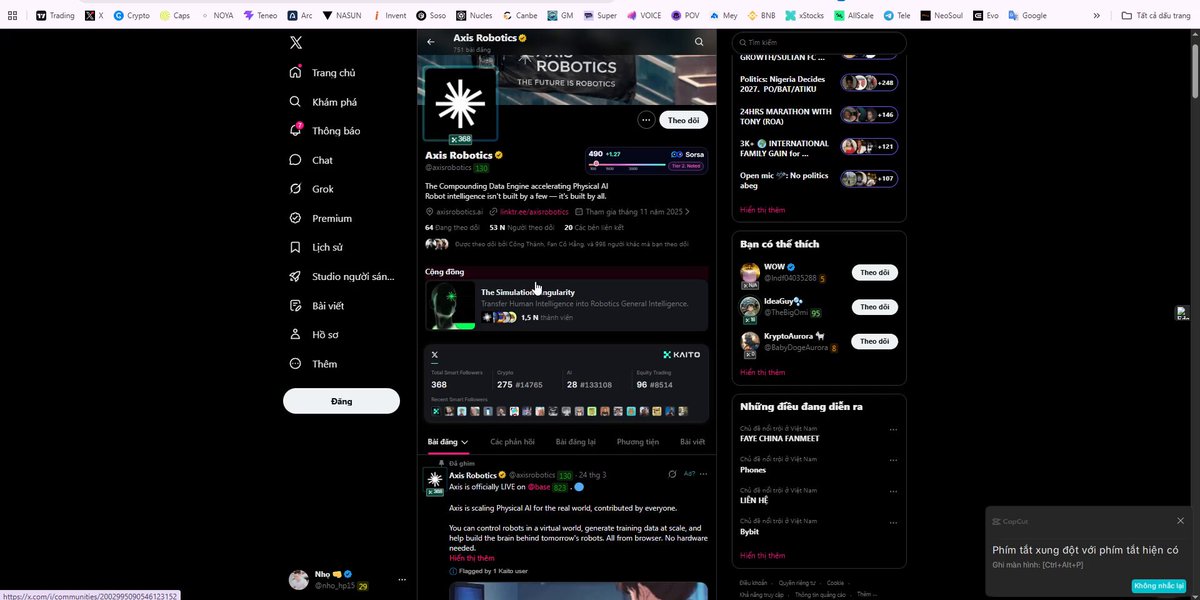
Task: Open the axisrobotics.ai website link
Action: (459, 212)
